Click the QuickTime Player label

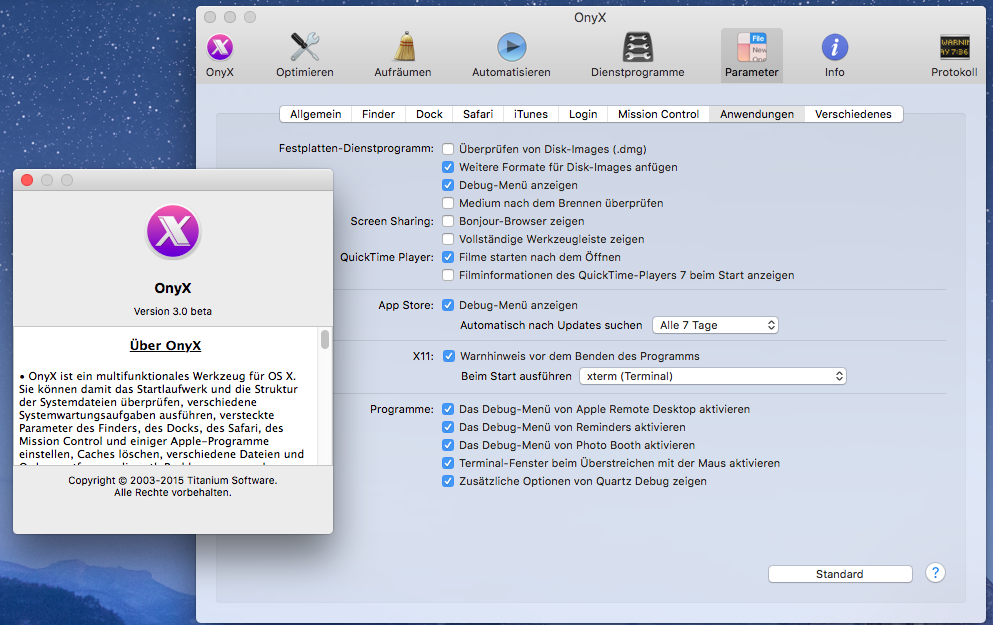coord(387,257)
